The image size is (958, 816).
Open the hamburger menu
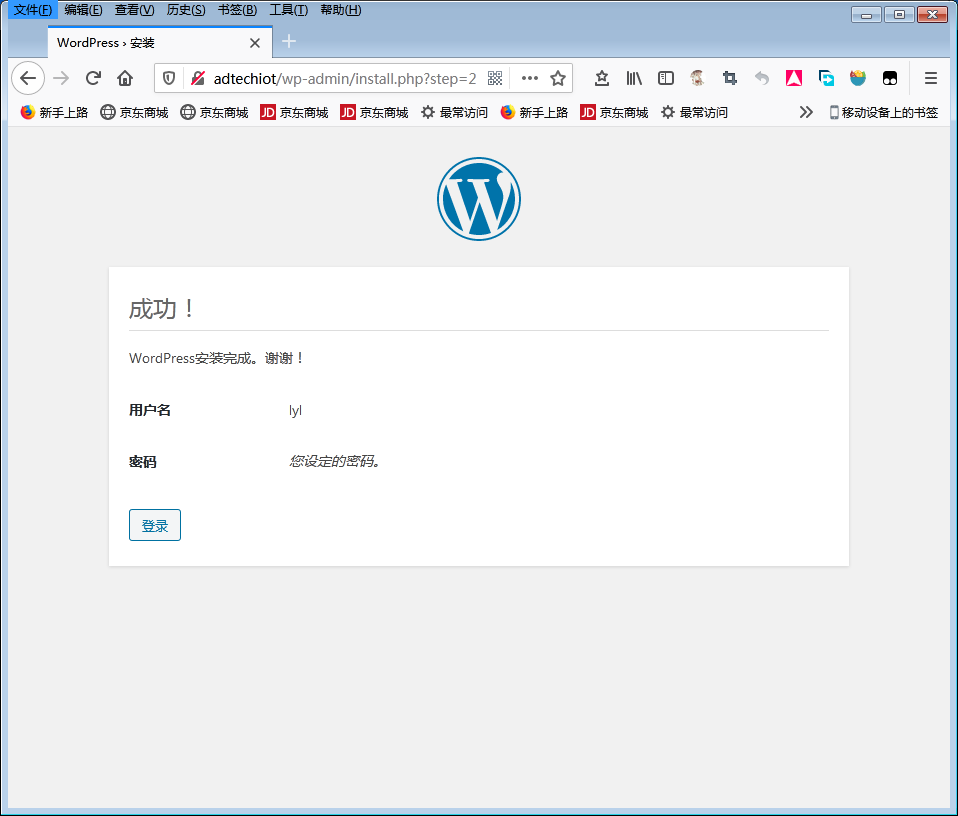coord(930,77)
